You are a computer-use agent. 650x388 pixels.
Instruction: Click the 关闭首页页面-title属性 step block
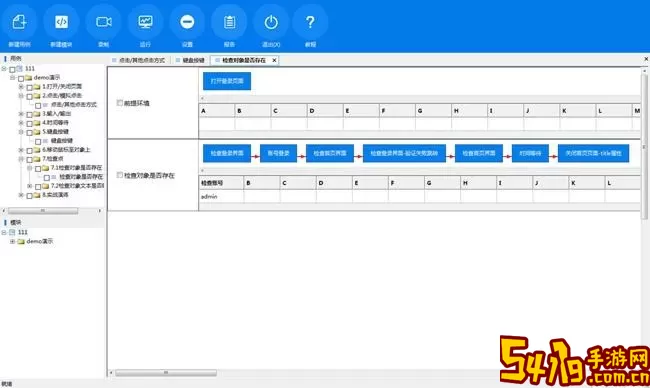[x=593, y=153]
